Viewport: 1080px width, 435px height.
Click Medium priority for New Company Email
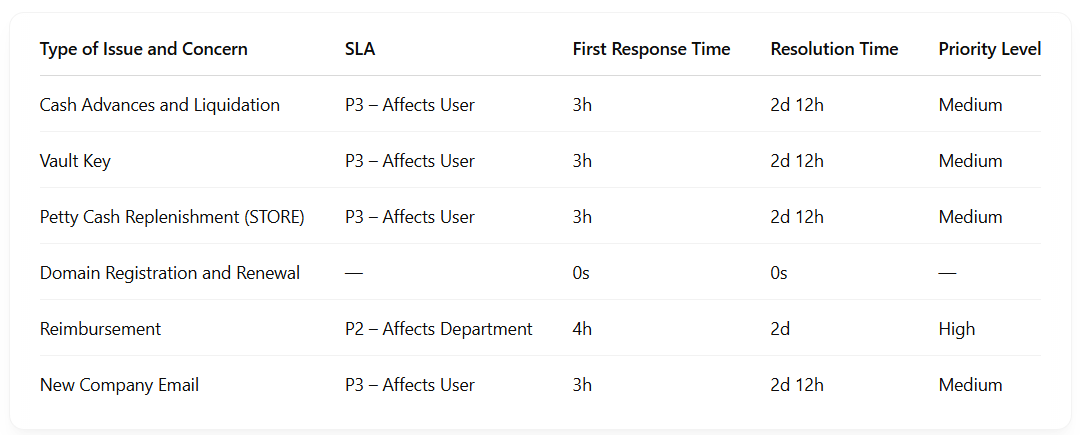coord(970,385)
